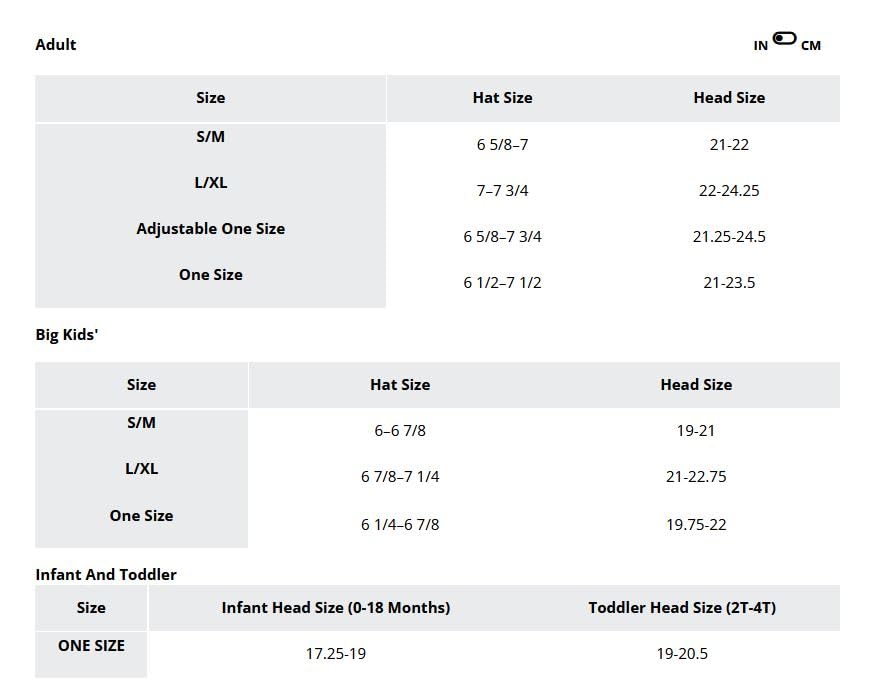Click the Toddler Head Size (2T-4T) header
This screenshot has height=700, width=886.
click(x=682, y=608)
